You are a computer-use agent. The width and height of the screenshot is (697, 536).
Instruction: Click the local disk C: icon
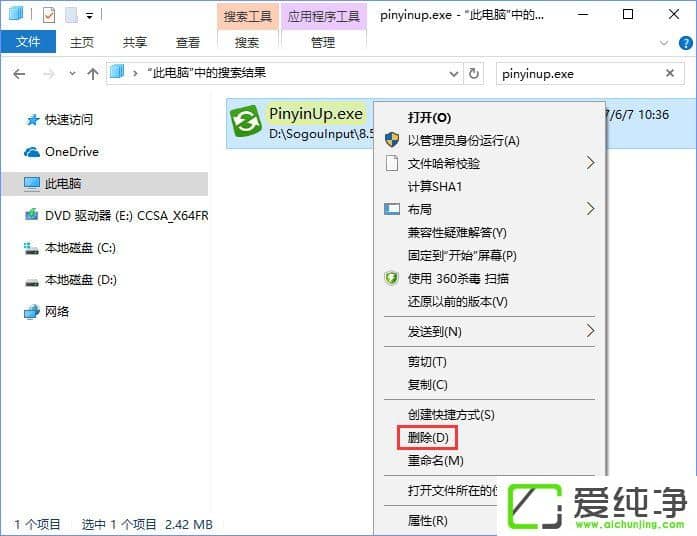31,248
